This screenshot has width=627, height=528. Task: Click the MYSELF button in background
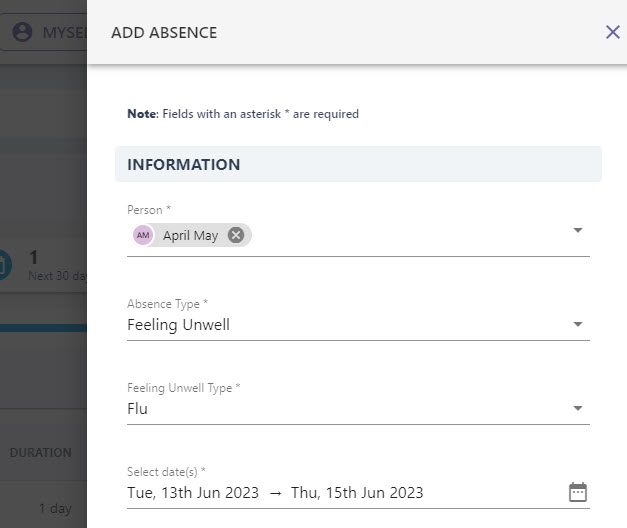43,32
